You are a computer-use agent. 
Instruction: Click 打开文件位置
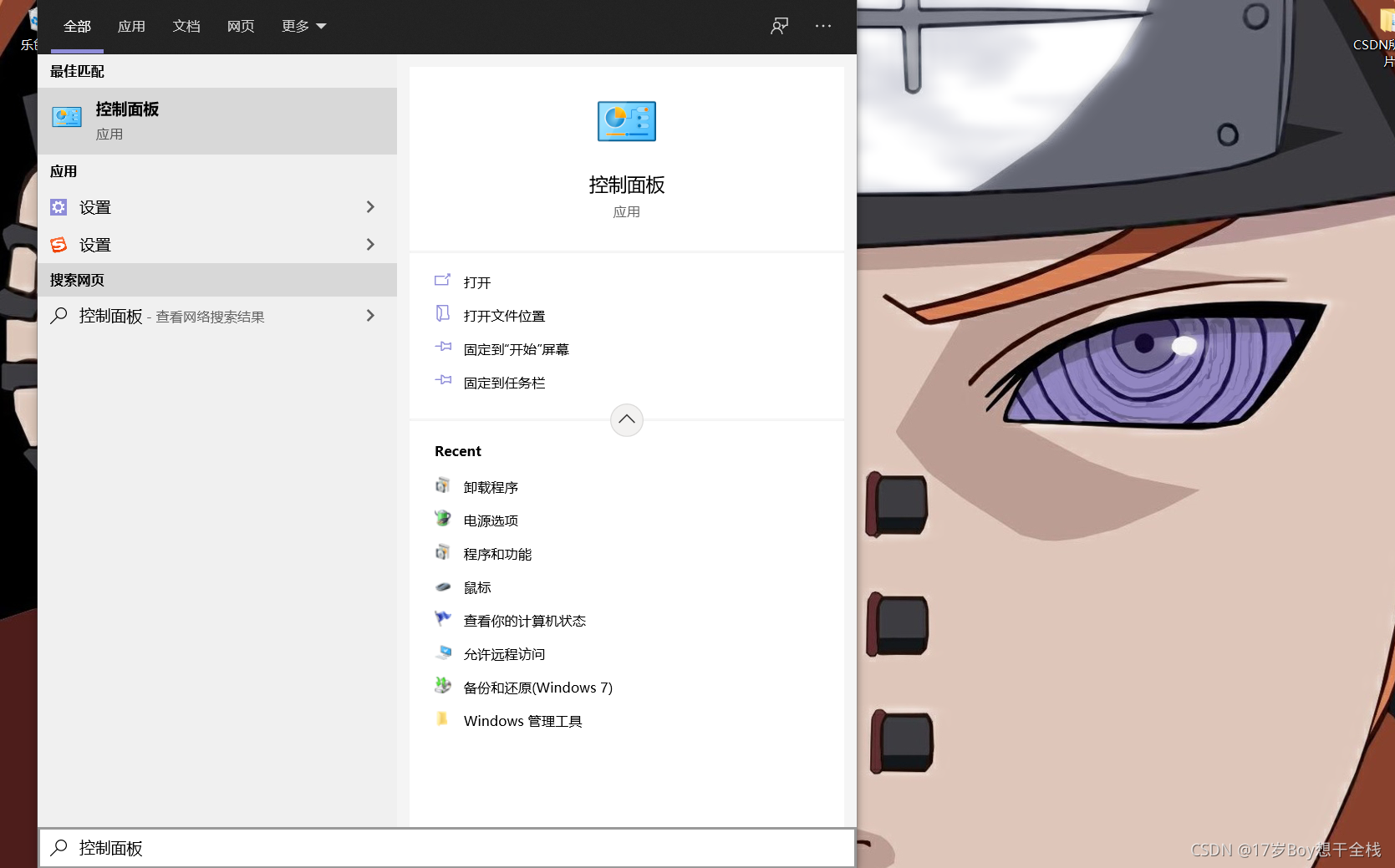coord(504,316)
